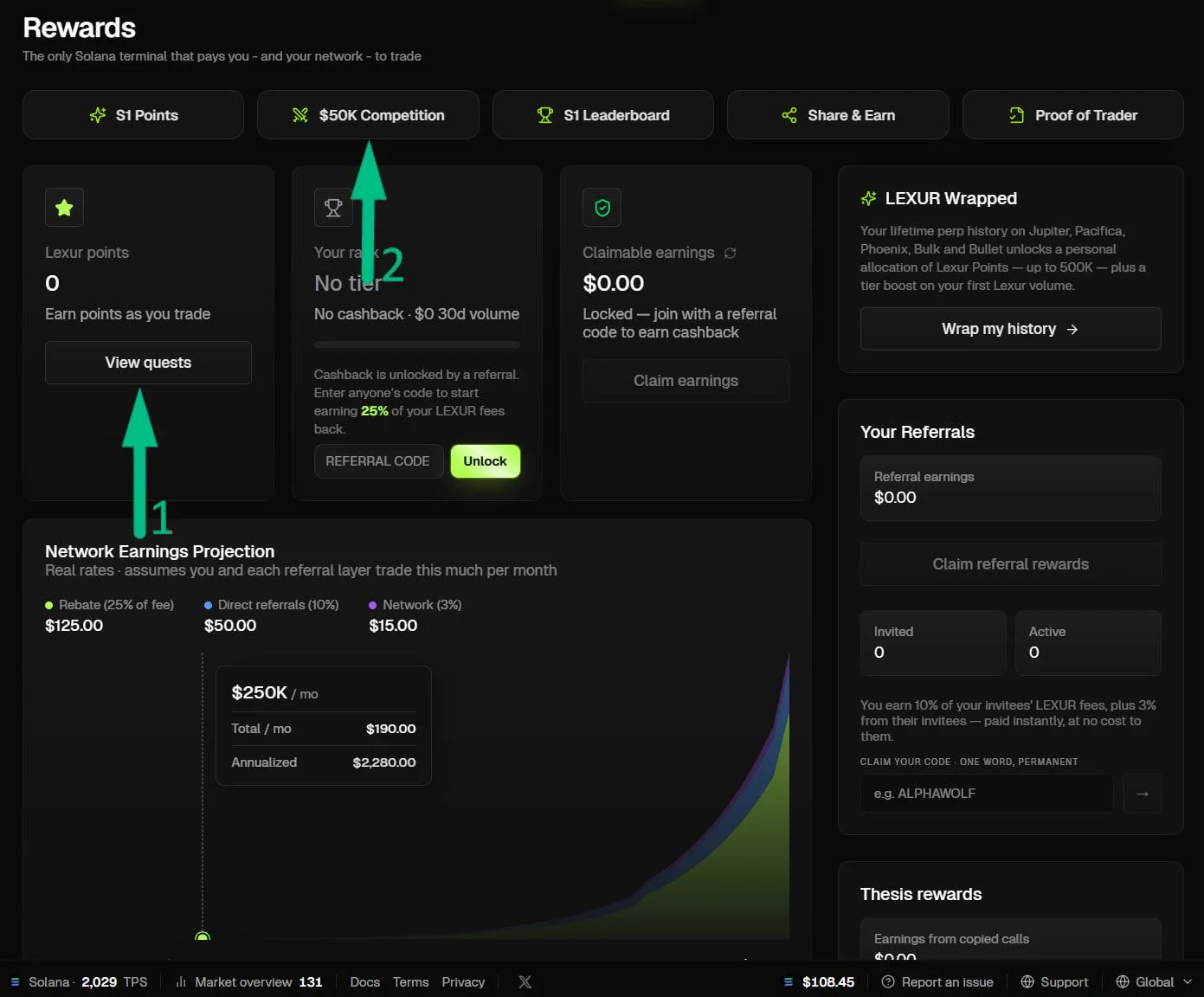Open the Proof of Trader tab
Viewport: 1204px width, 997px height.
point(1073,115)
